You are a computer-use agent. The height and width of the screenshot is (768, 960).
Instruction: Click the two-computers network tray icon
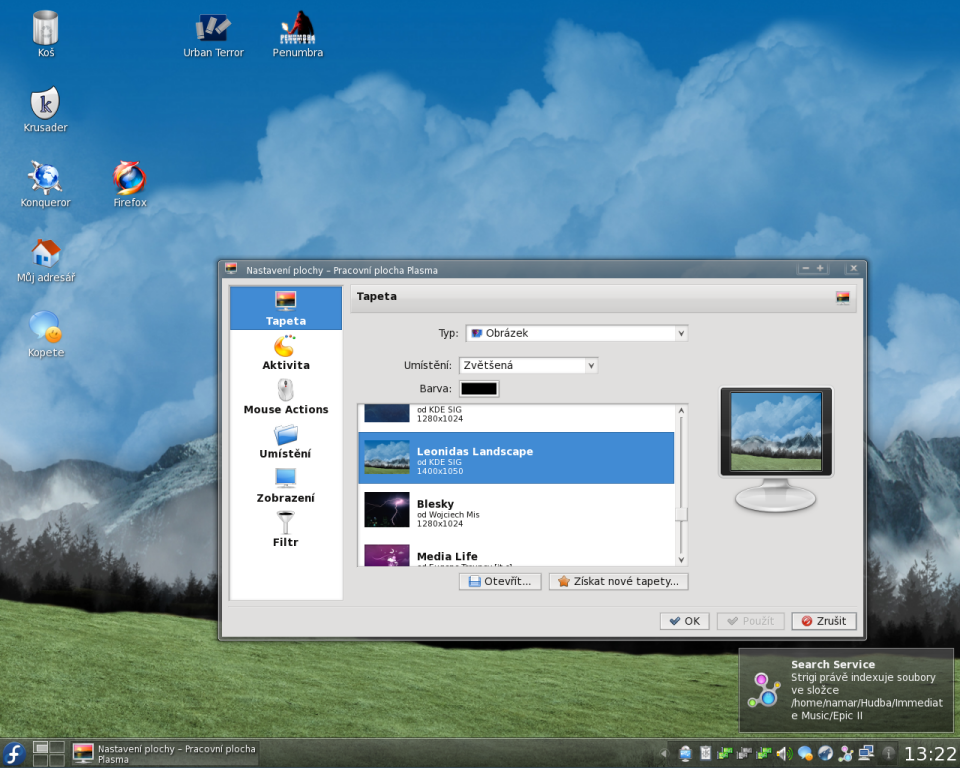(x=866, y=753)
